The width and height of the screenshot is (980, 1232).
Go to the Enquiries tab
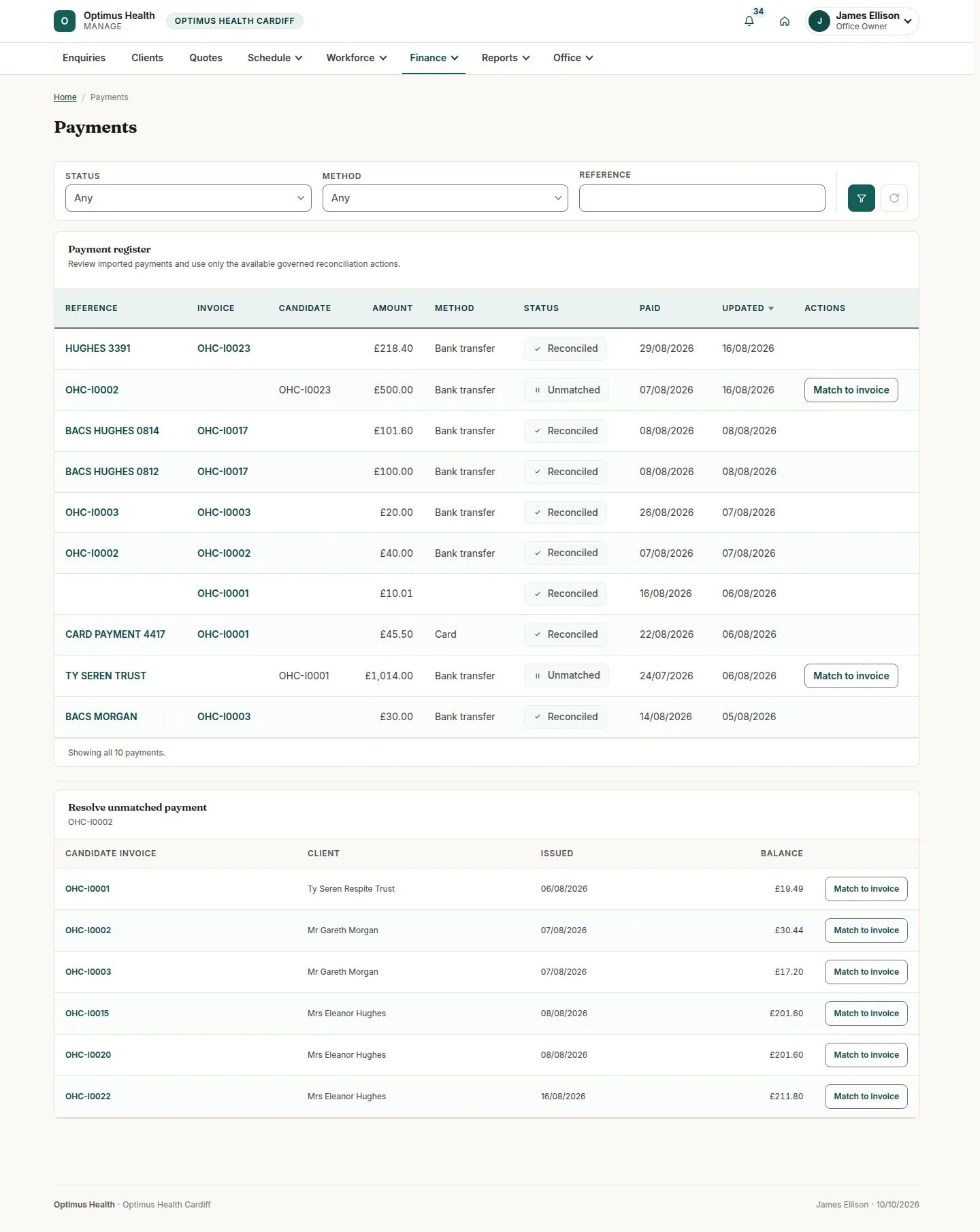click(x=84, y=58)
